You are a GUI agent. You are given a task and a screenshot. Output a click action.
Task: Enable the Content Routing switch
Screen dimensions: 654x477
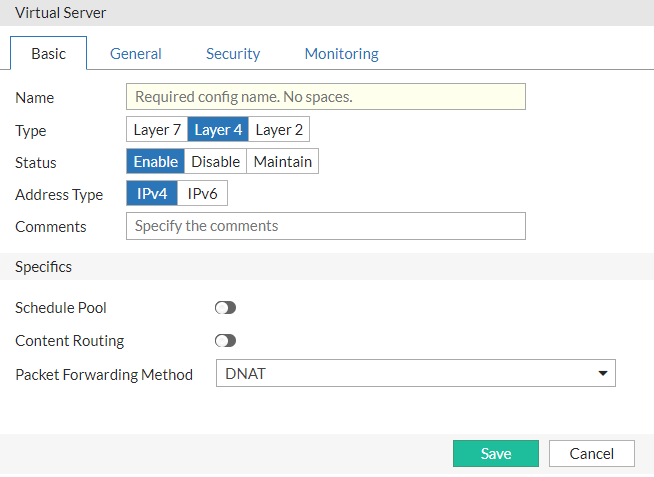(x=225, y=341)
